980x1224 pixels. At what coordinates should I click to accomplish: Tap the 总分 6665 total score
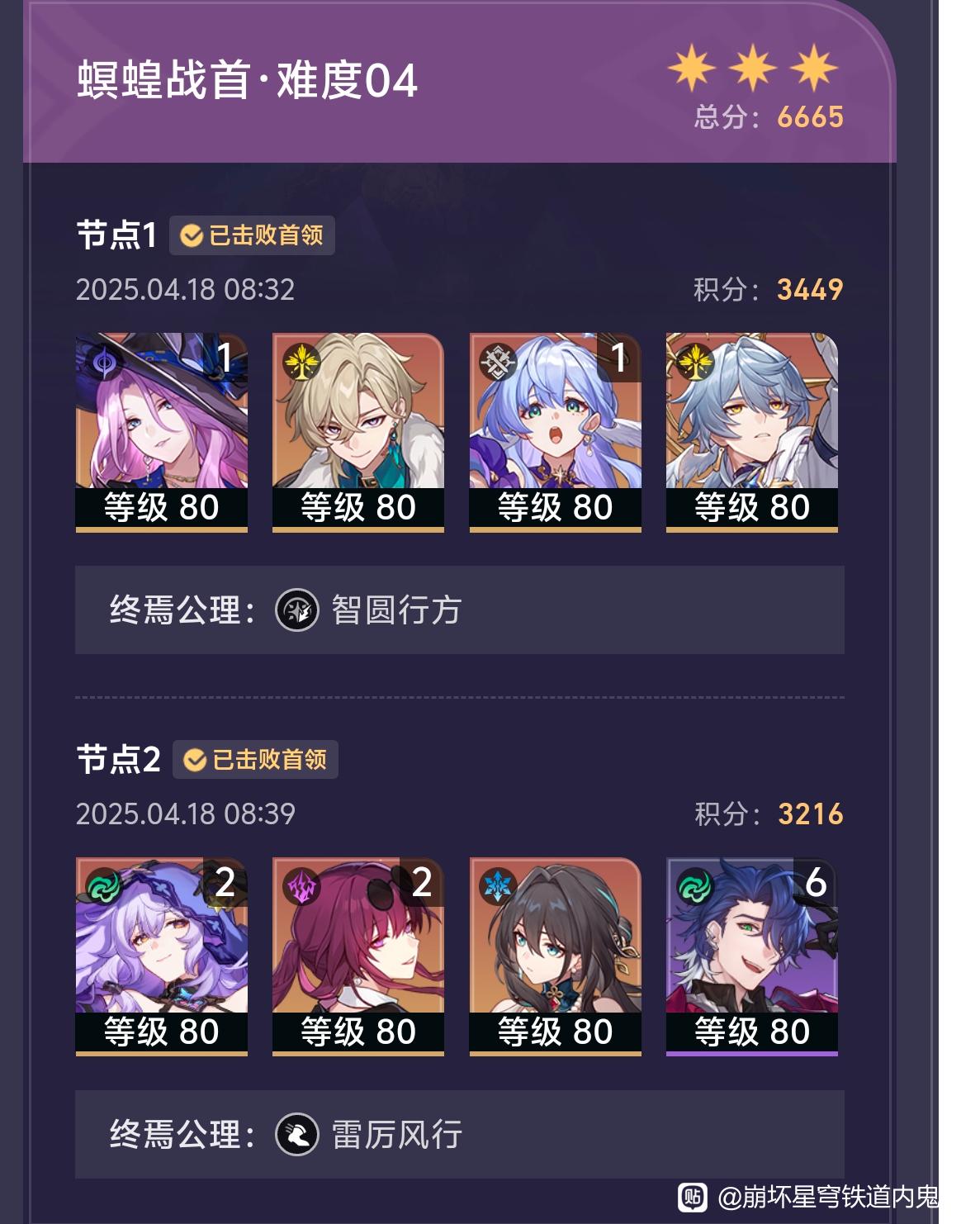coord(769,117)
